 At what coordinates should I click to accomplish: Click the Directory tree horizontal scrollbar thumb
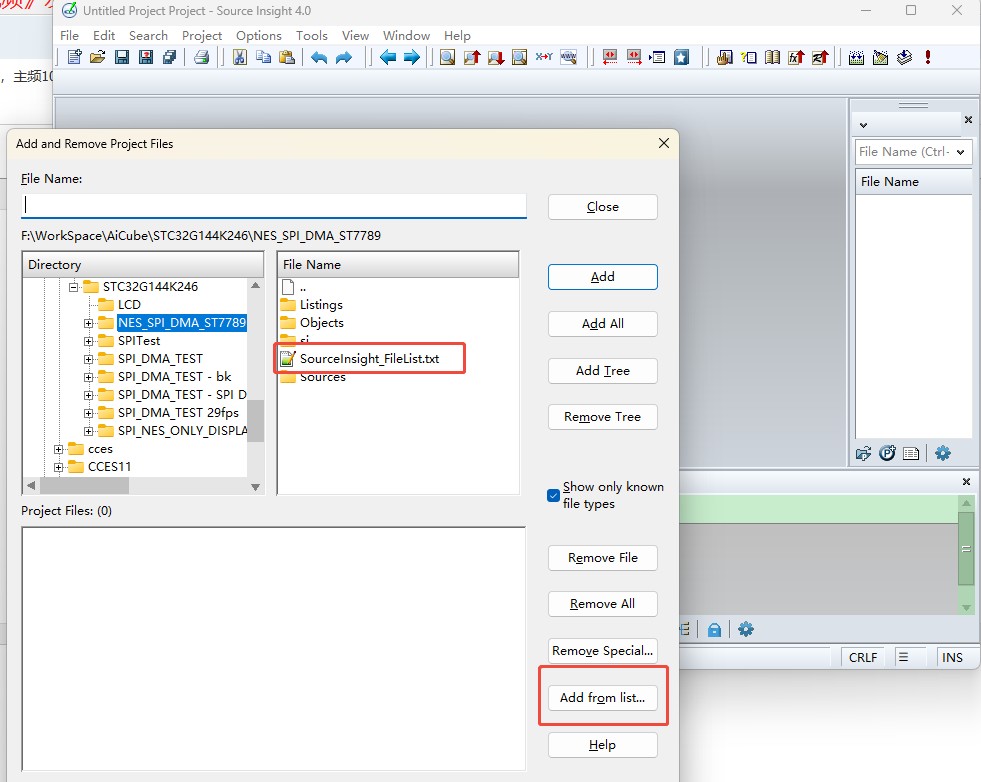pos(84,485)
